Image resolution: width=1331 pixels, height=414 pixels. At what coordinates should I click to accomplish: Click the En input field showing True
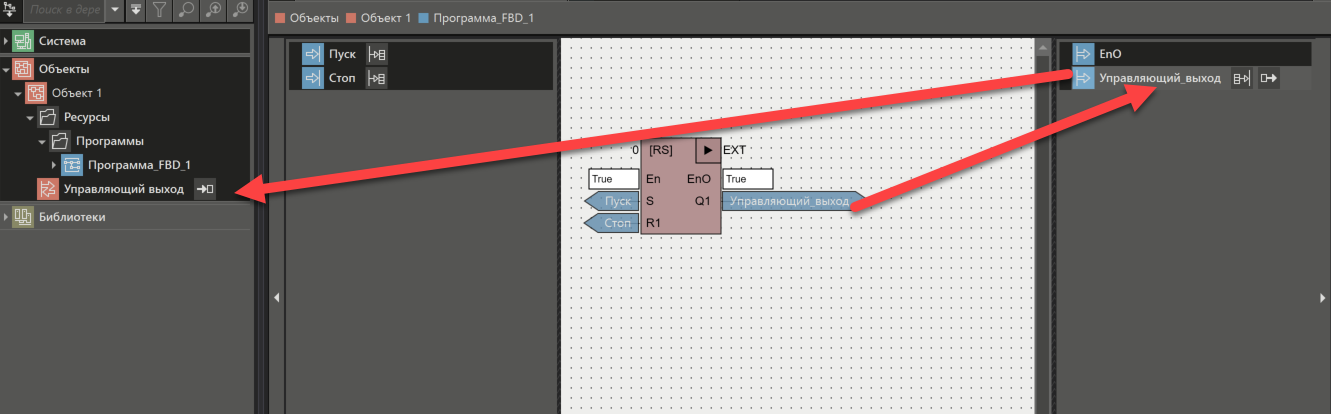(614, 179)
